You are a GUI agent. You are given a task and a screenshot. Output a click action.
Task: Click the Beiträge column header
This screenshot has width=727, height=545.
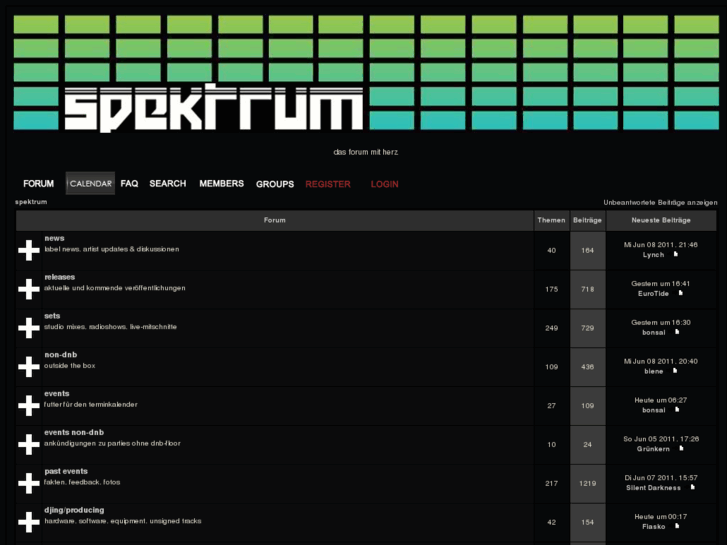click(587, 220)
